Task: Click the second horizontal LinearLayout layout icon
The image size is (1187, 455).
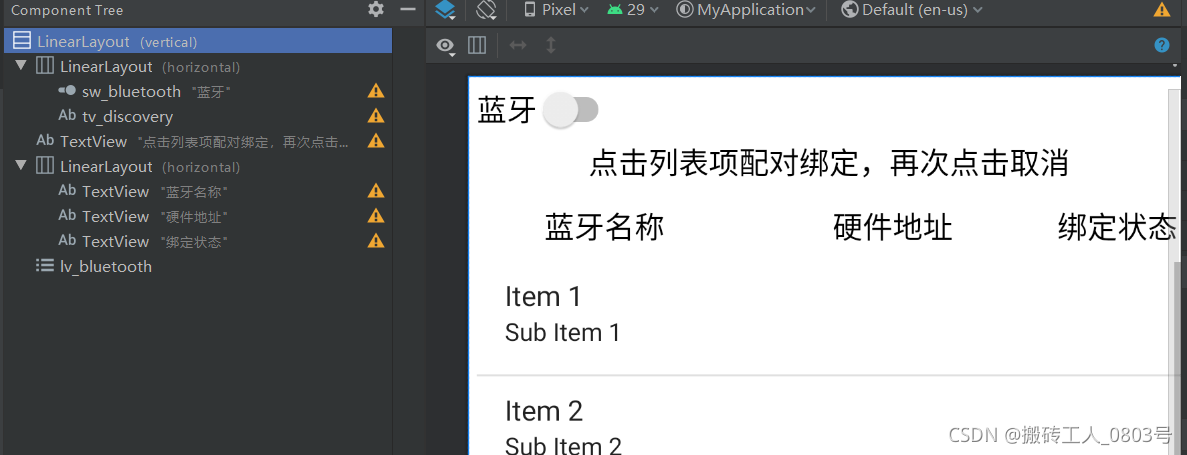Action: (x=45, y=165)
